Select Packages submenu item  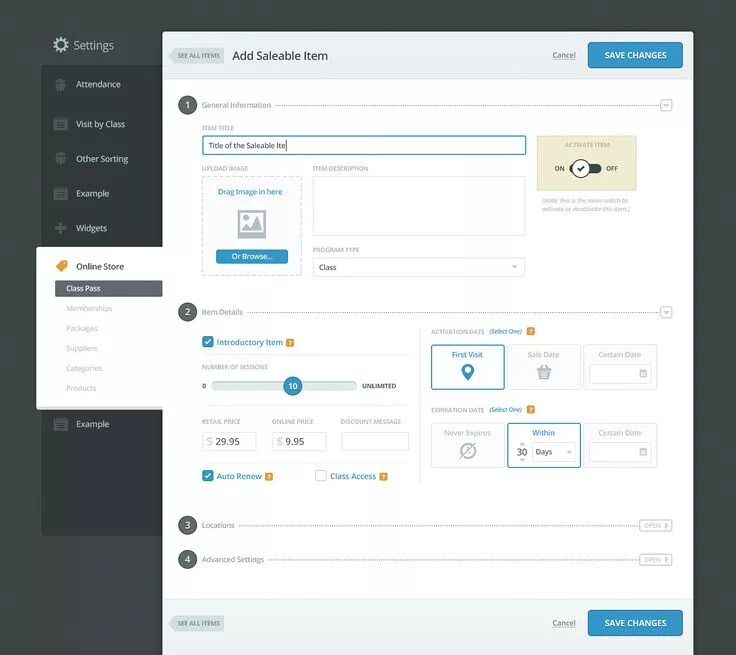coord(82,328)
